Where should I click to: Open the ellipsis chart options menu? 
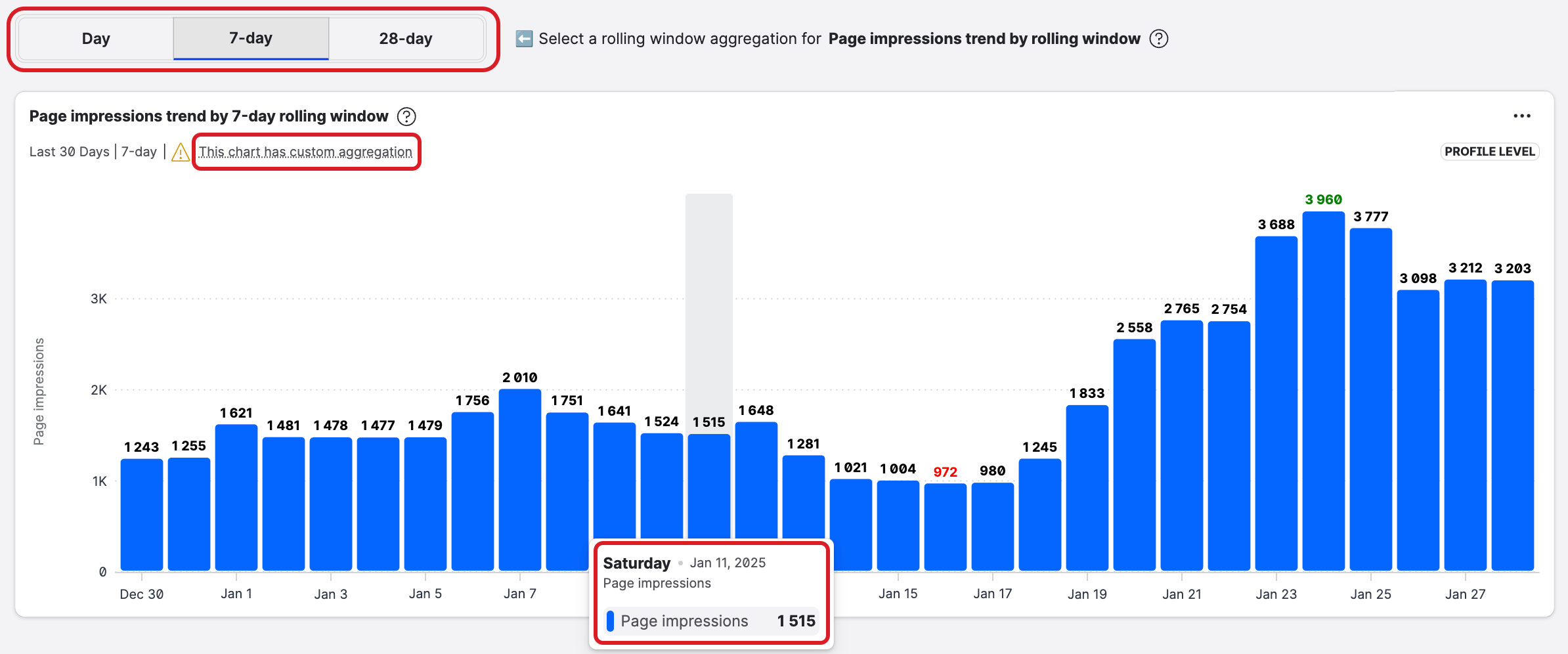click(1523, 116)
